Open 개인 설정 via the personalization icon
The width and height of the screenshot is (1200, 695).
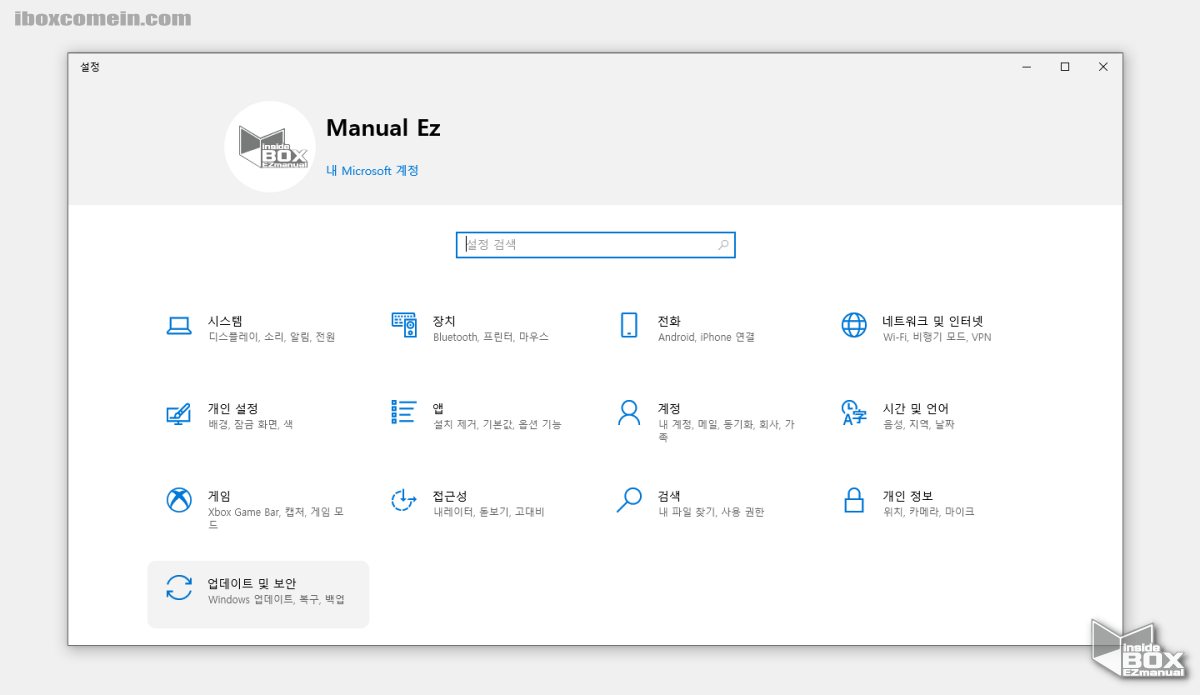coord(178,412)
